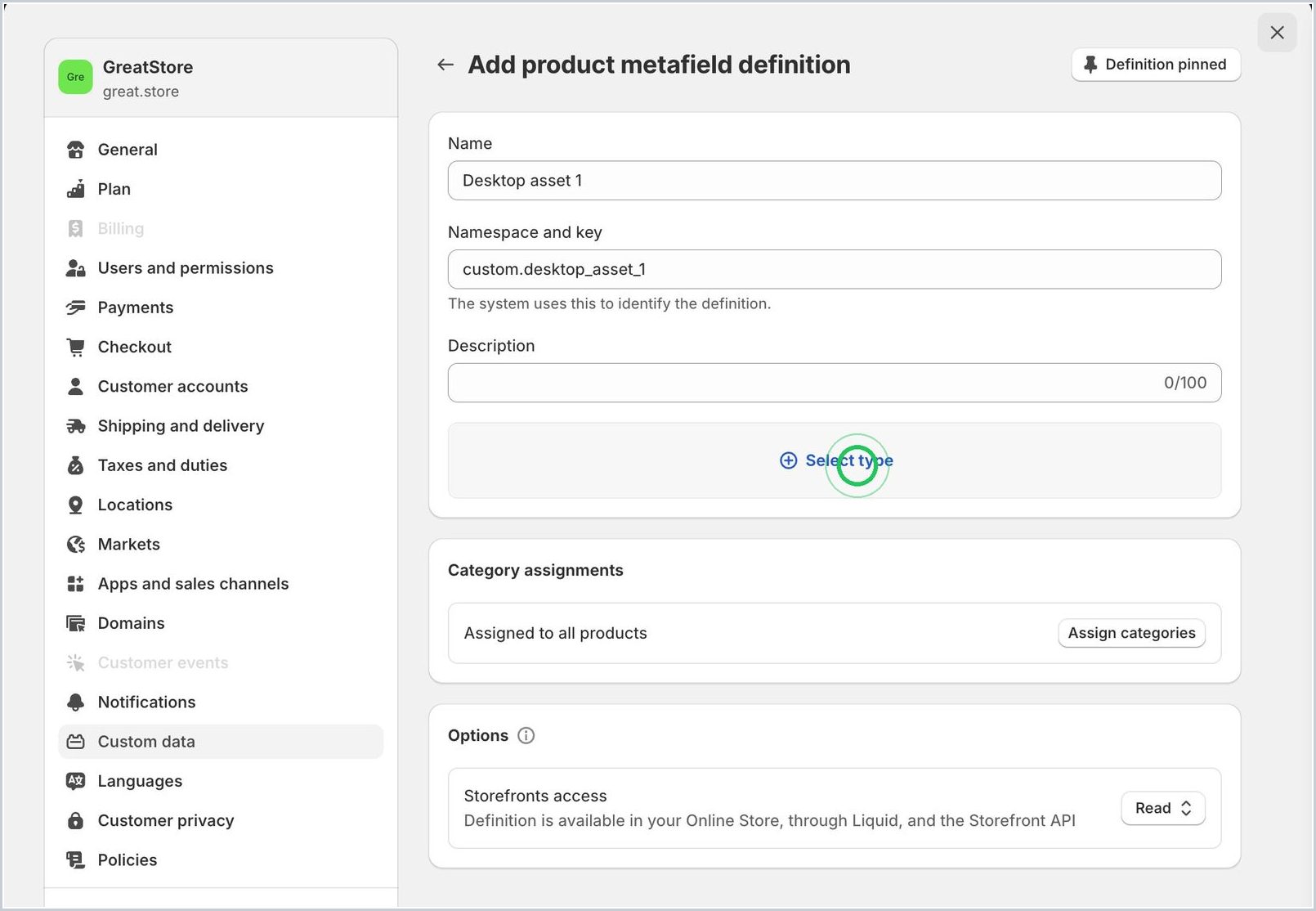
Task: Navigate to Payments settings
Action: (221, 307)
